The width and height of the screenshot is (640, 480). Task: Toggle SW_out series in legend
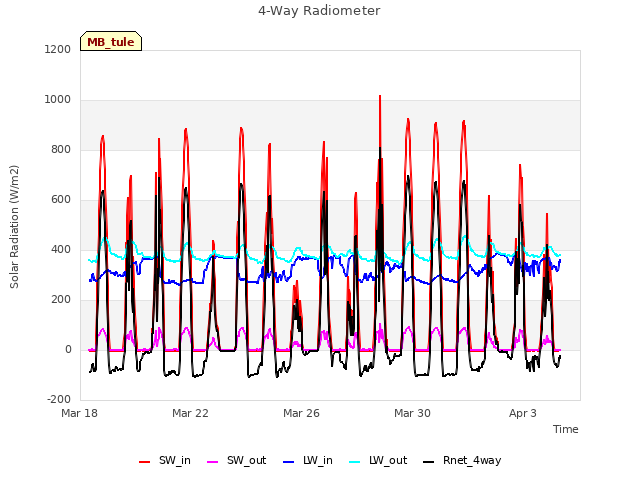pos(237,460)
